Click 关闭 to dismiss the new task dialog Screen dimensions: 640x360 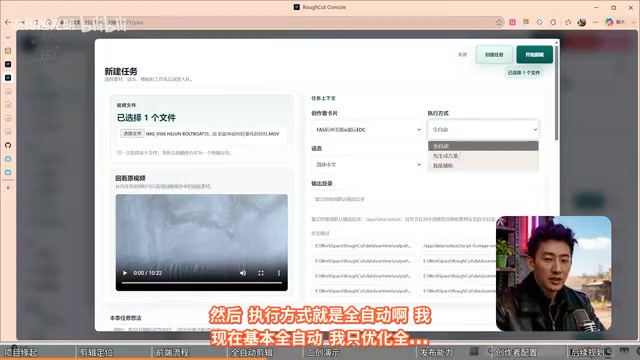(x=462, y=55)
